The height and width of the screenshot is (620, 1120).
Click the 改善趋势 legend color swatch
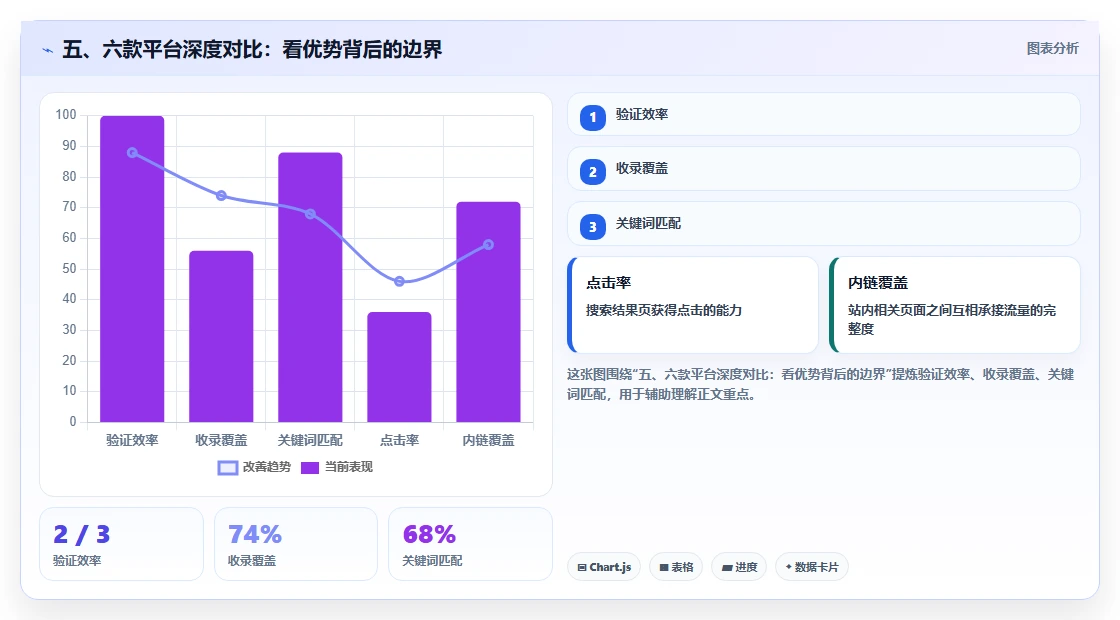click(x=228, y=468)
